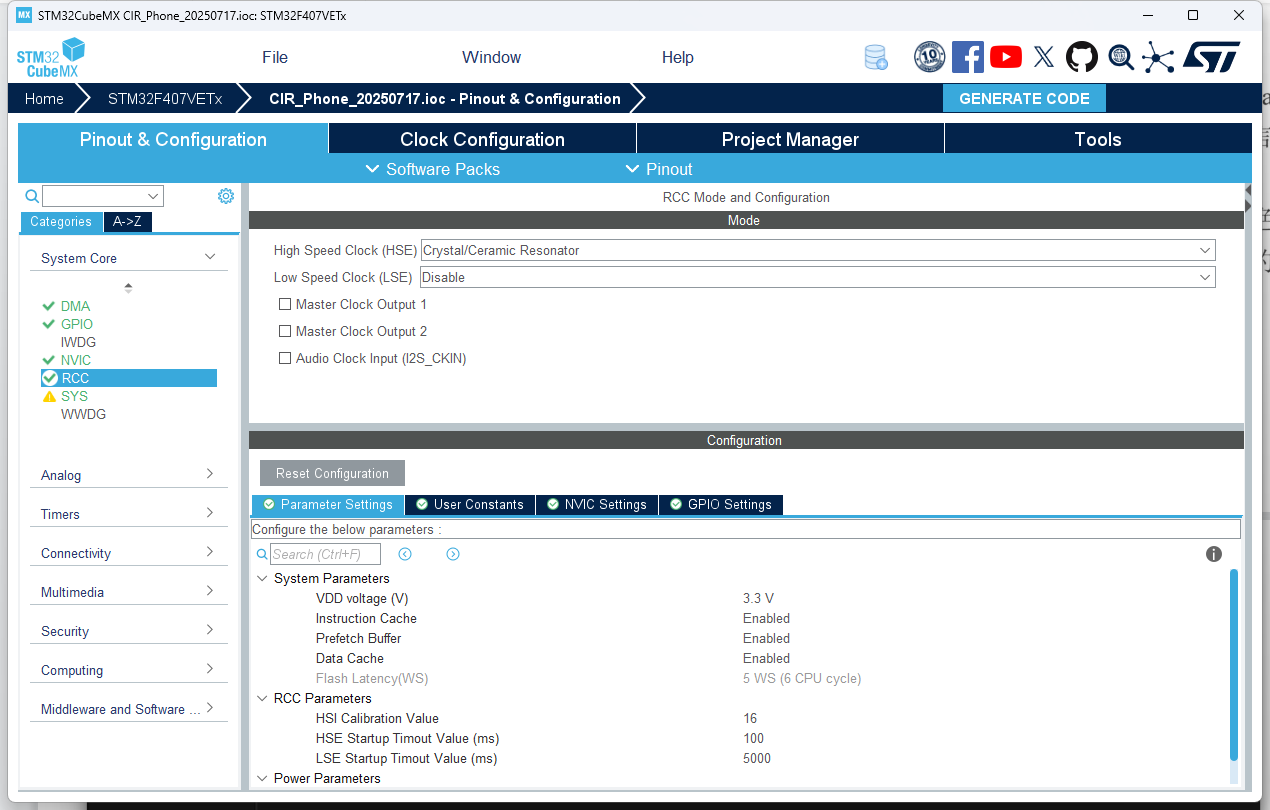
Task: Click the parameter information icon
Action: [1214, 554]
